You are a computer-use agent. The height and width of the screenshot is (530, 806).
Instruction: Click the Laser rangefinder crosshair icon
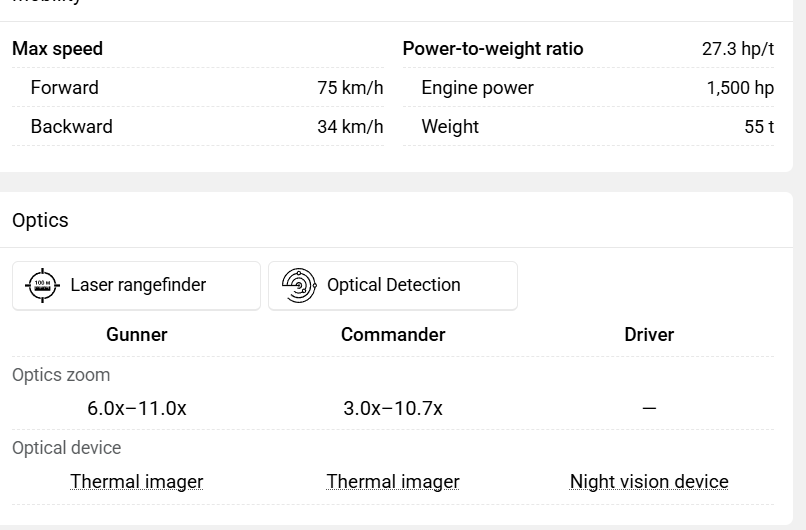point(42,285)
